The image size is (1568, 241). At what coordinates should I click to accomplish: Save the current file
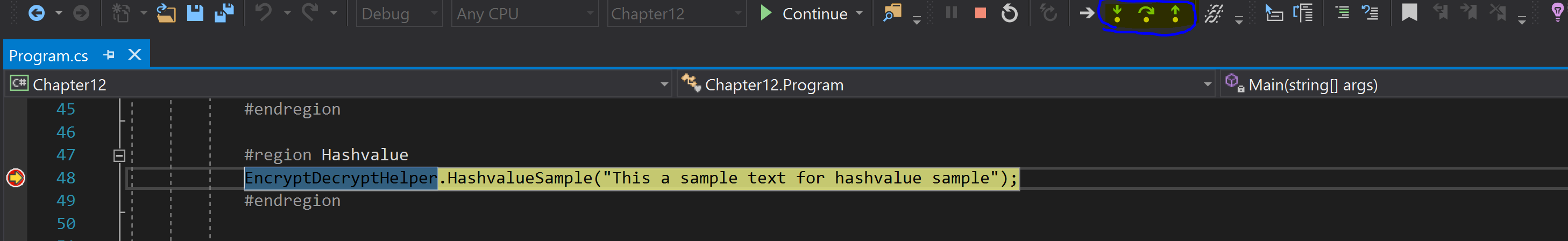[x=195, y=13]
